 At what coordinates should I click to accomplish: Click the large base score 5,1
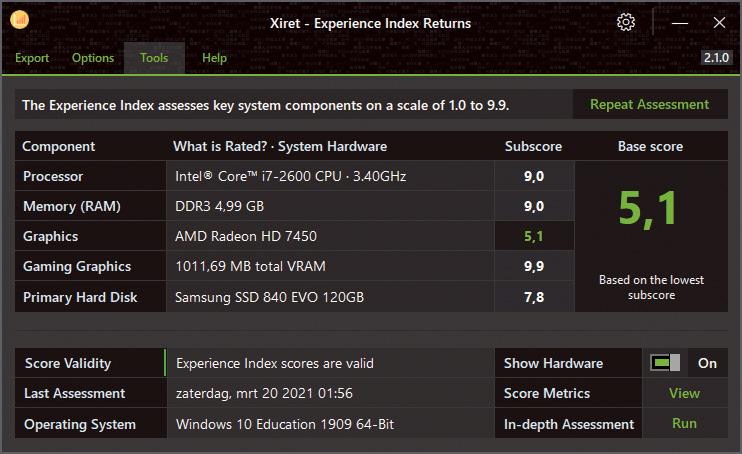pyautogui.click(x=648, y=208)
